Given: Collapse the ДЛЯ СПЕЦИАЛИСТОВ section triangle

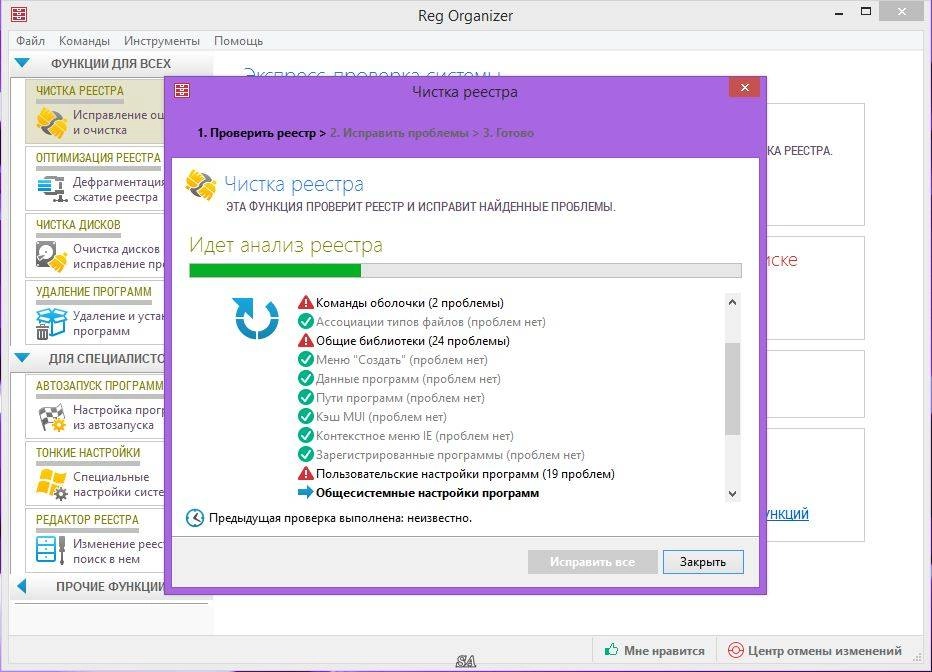Looking at the screenshot, I should coord(22,358).
